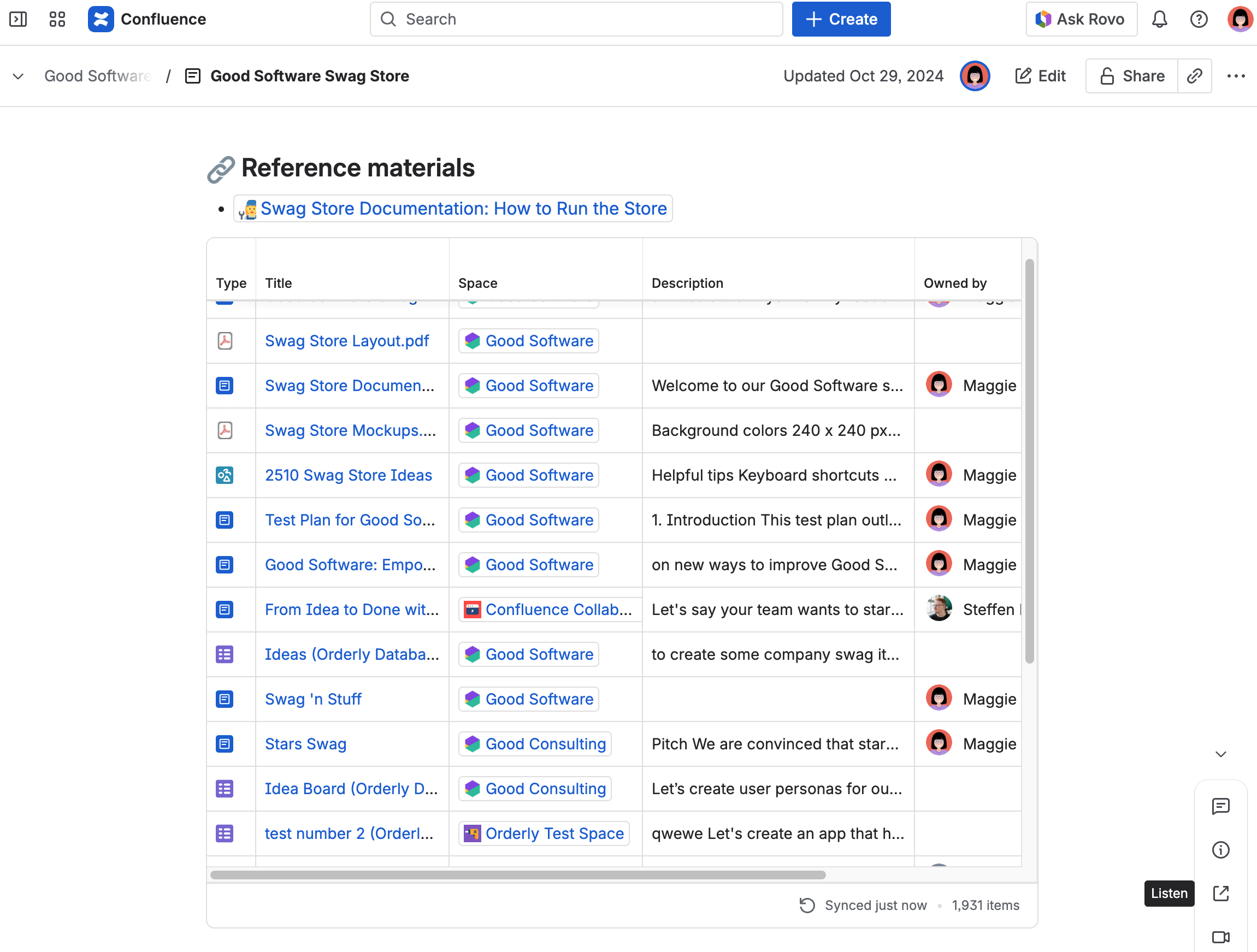
Task: Click the Create button
Action: click(x=841, y=19)
